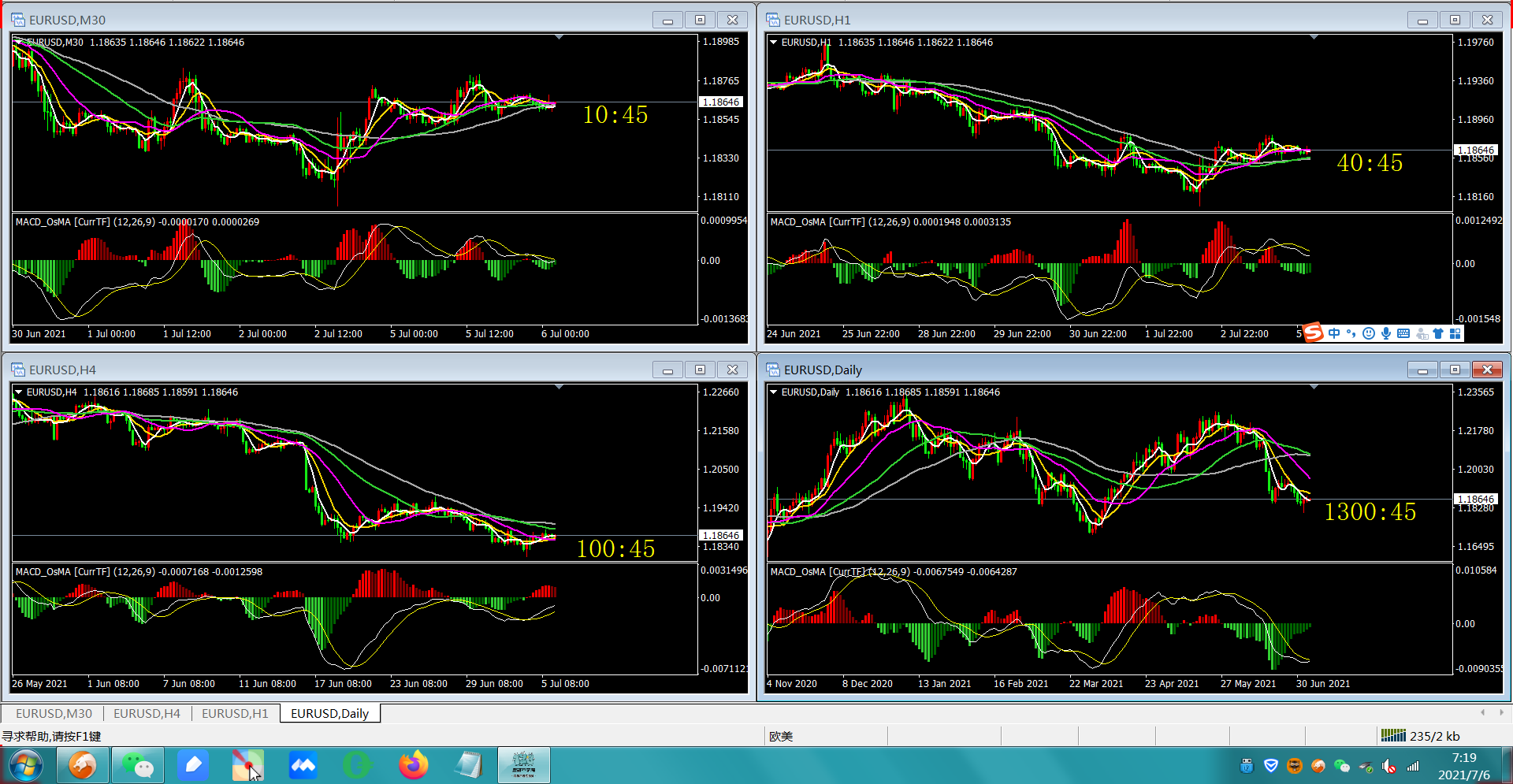Image resolution: width=1513 pixels, height=784 pixels.
Task: Click the trading platform taskbar button
Action: pos(524,765)
